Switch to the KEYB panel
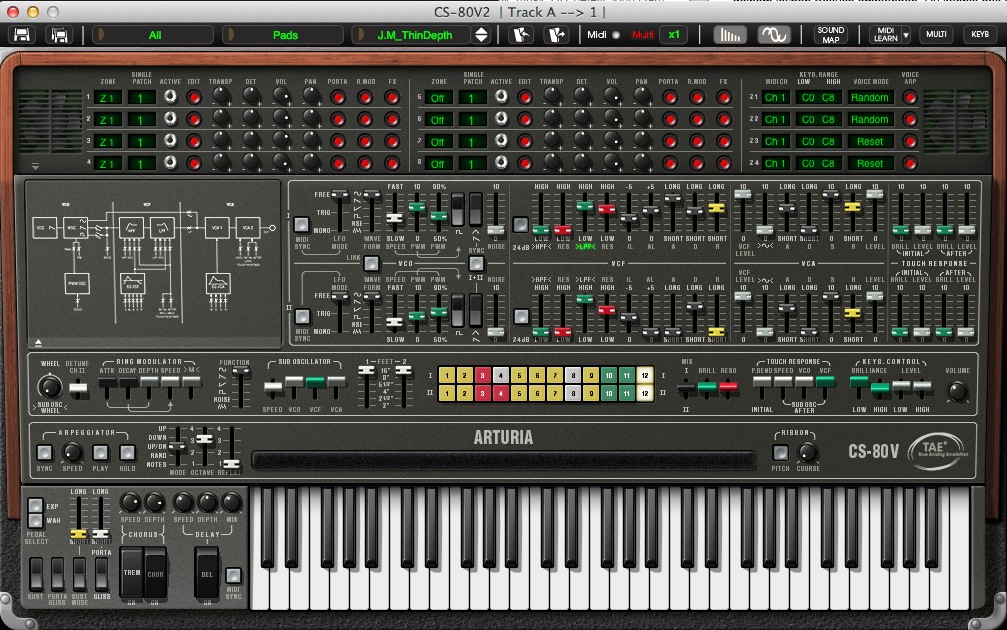1007x630 pixels. tap(978, 35)
